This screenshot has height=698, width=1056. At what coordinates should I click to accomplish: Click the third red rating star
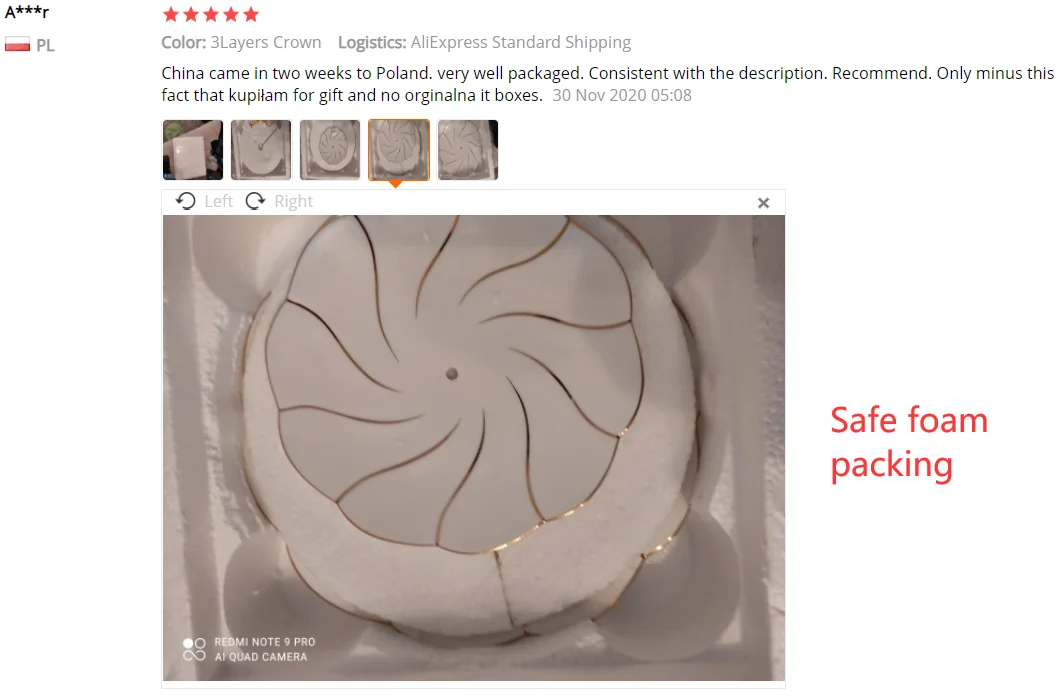tap(211, 14)
